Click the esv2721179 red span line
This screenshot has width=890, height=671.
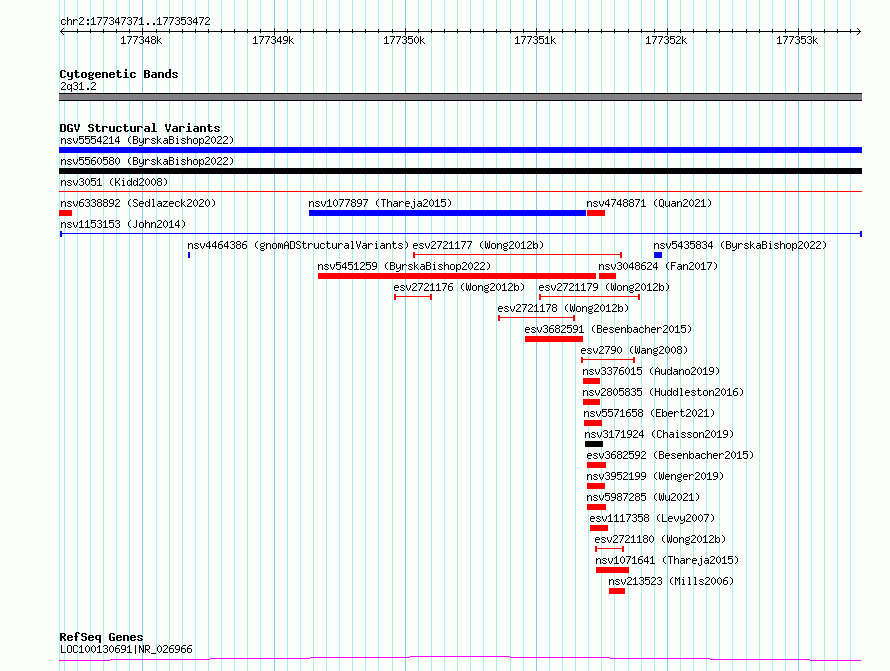point(589,297)
